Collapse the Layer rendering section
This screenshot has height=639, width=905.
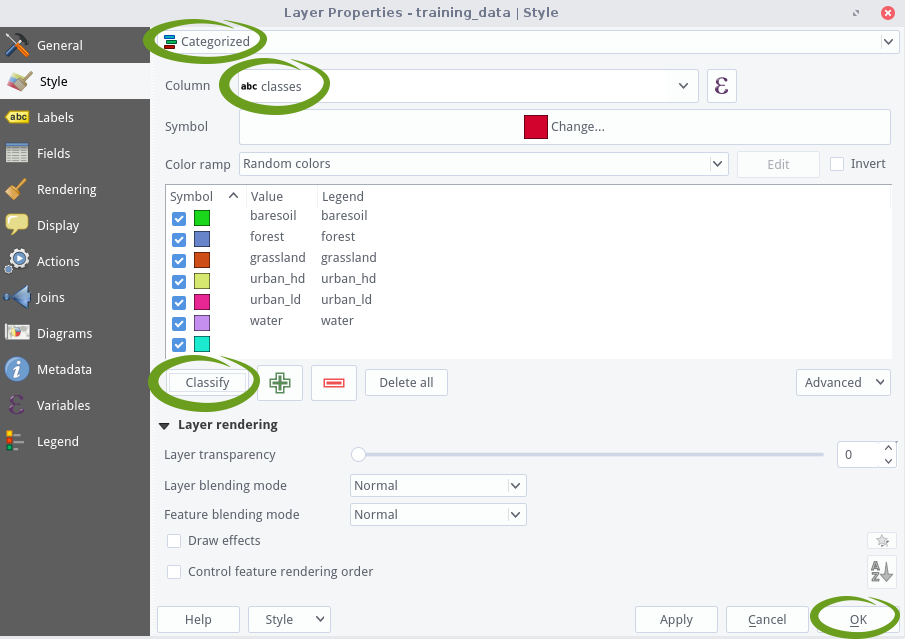pos(164,425)
